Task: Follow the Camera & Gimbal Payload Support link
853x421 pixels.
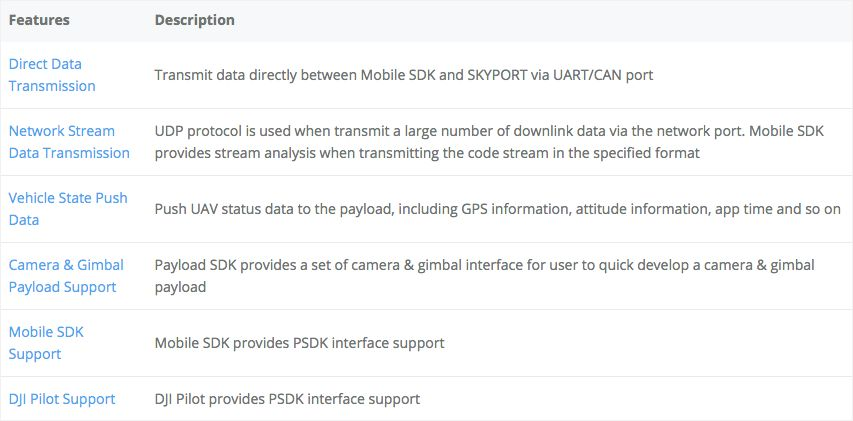Action: pos(66,276)
